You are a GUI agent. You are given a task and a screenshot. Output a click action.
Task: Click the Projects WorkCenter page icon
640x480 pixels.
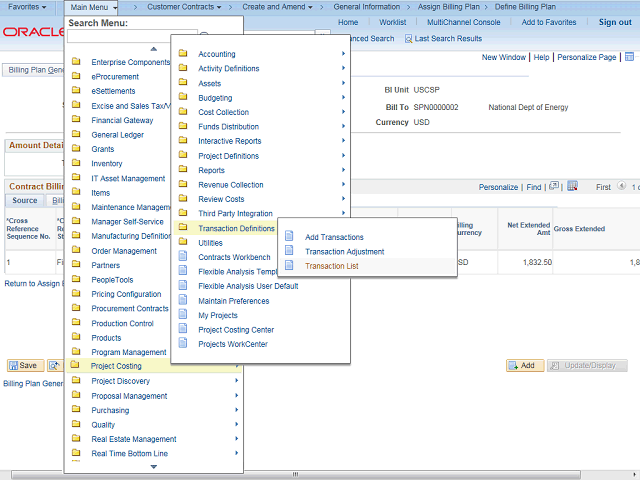coord(184,344)
